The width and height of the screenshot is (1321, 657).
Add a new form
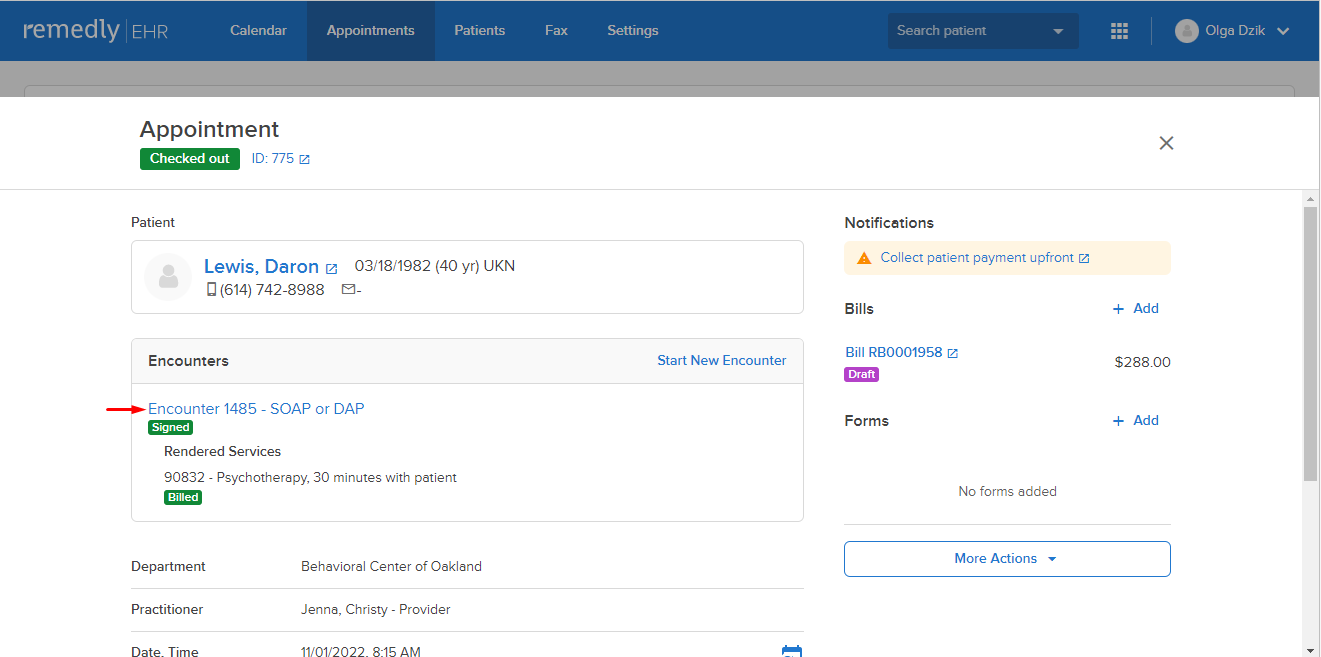point(1135,421)
